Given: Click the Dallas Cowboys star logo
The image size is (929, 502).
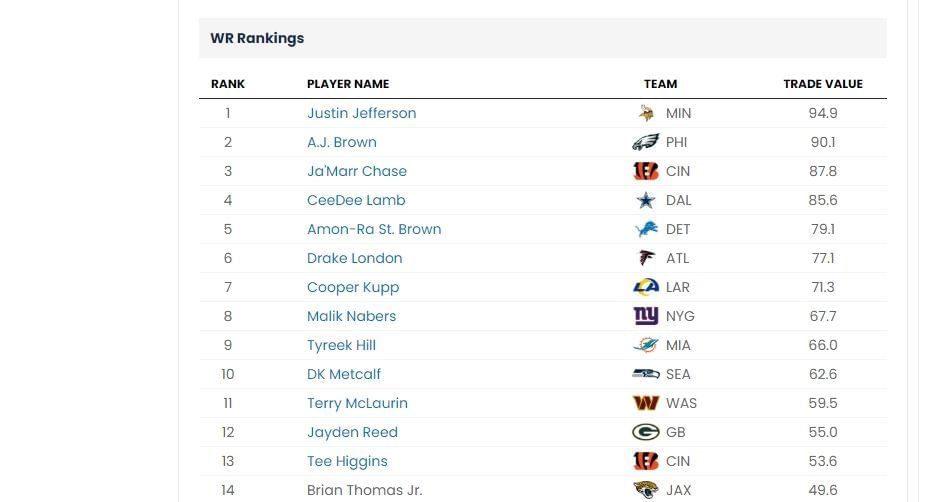Looking at the screenshot, I should 646,200.
